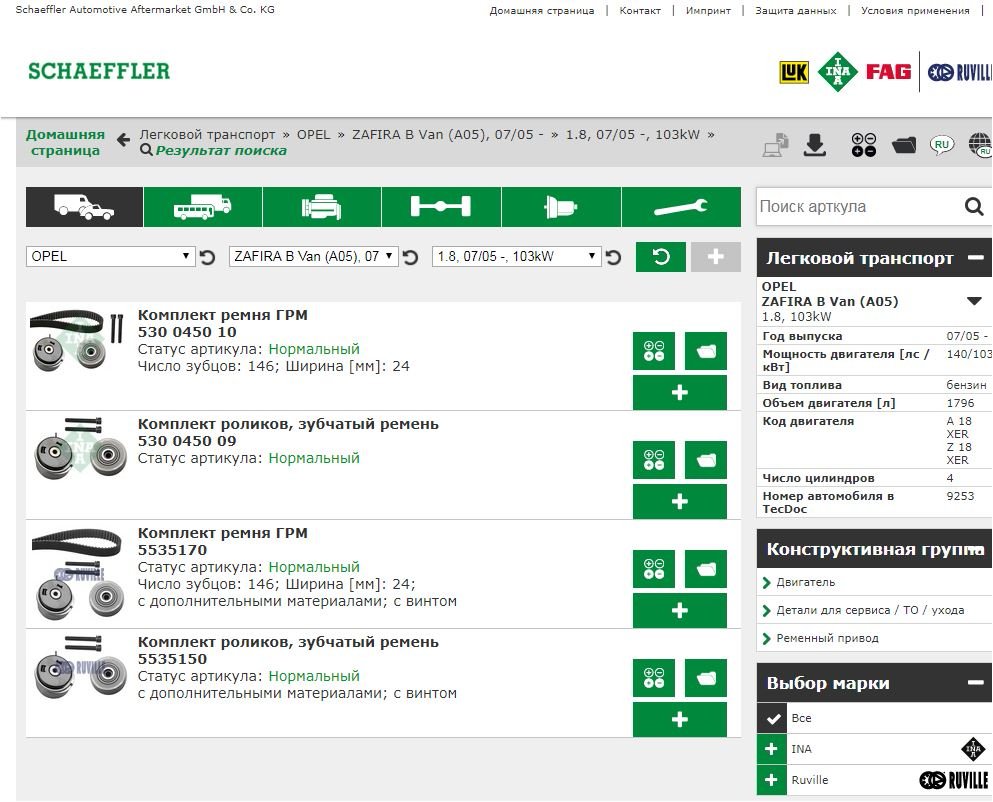Image resolution: width=993 pixels, height=802 pixels.
Task: Add article 5535150 to comparison
Action: point(654,678)
